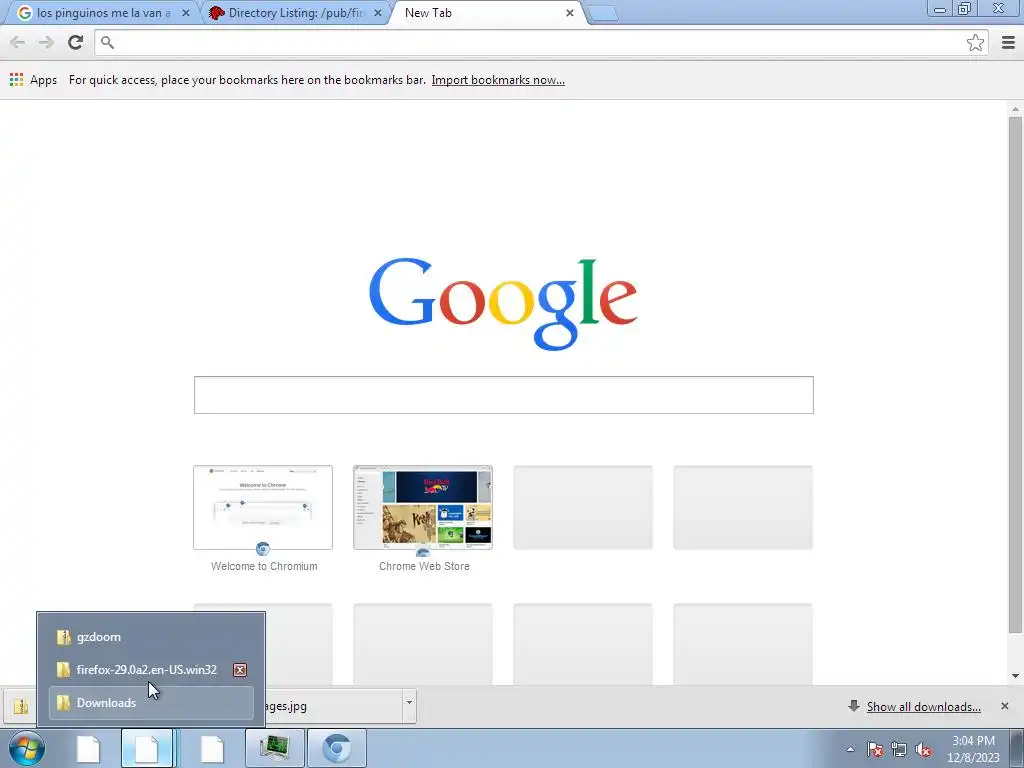Viewport: 1024px width, 768px height.
Task: Close the 'los pinguinos' tab
Action: click(x=185, y=13)
